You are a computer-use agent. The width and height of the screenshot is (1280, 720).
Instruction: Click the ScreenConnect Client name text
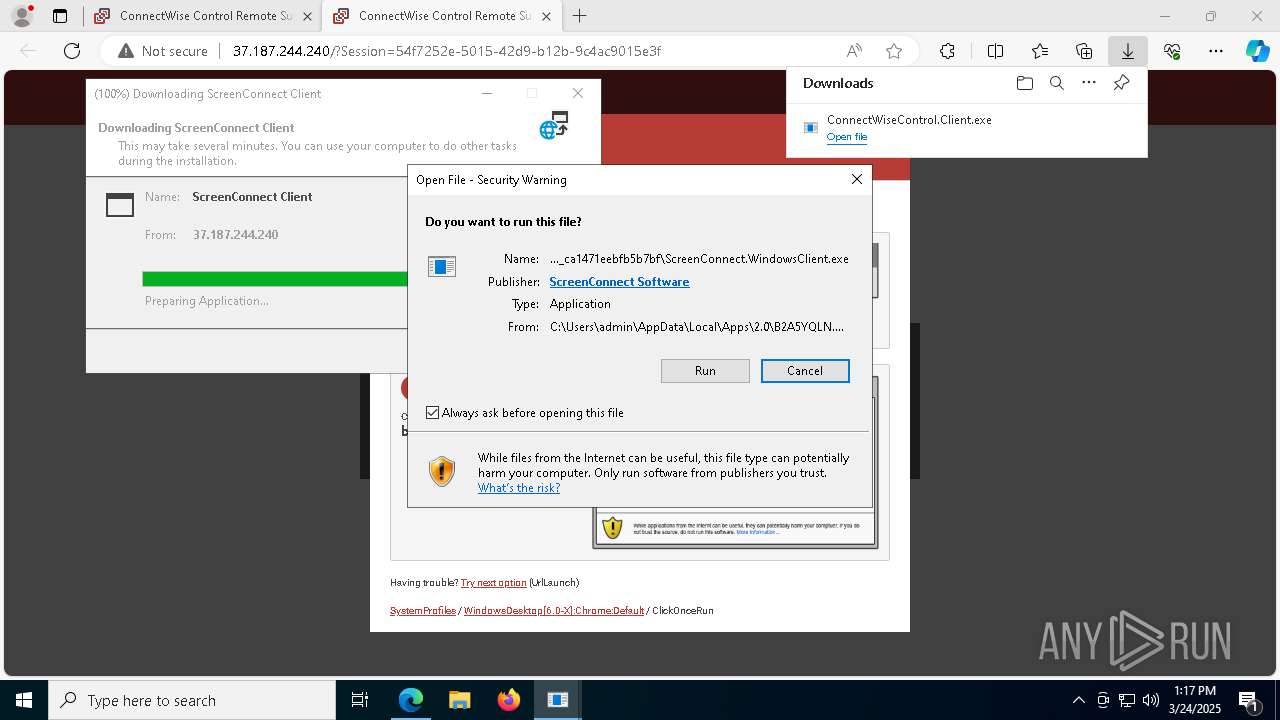click(x=252, y=197)
